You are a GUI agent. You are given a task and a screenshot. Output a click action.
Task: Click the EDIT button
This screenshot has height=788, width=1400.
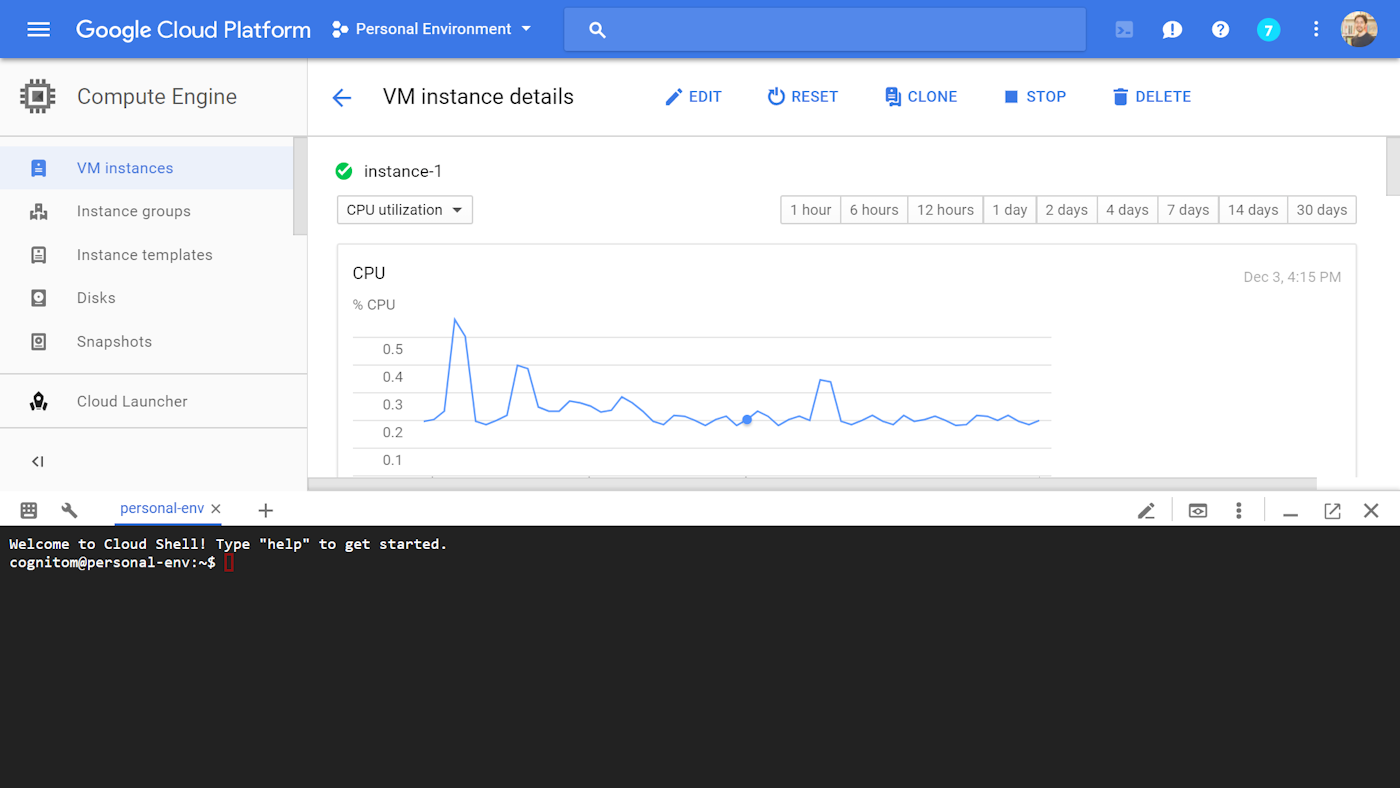click(693, 97)
